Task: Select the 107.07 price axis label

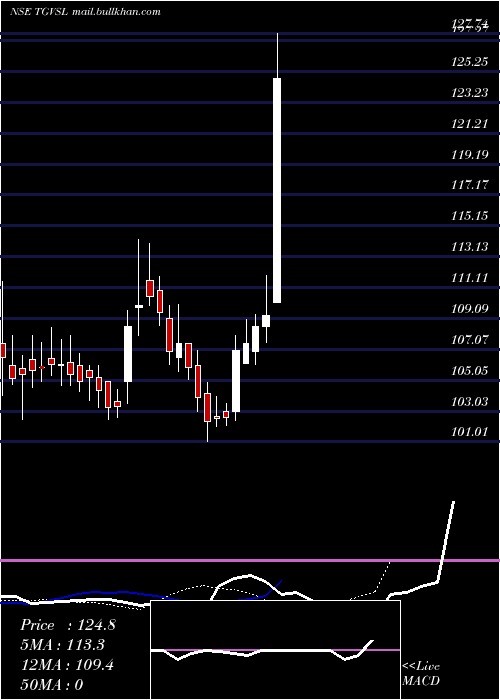Action: tap(469, 340)
